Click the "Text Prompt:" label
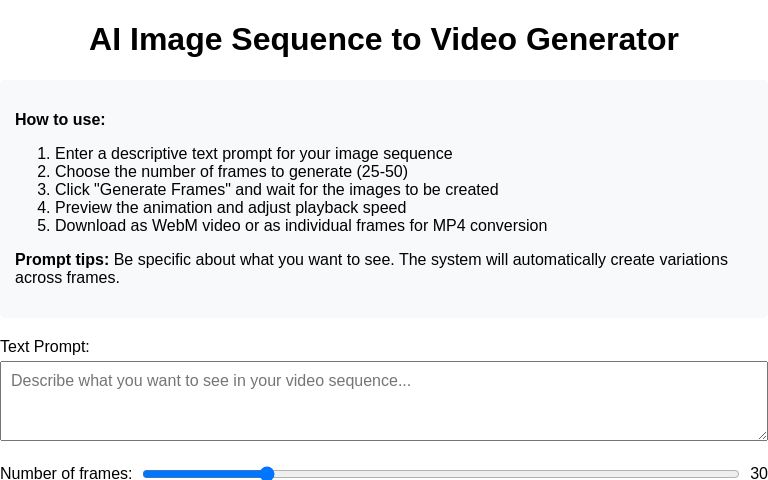This screenshot has height=480, width=768. click(45, 347)
